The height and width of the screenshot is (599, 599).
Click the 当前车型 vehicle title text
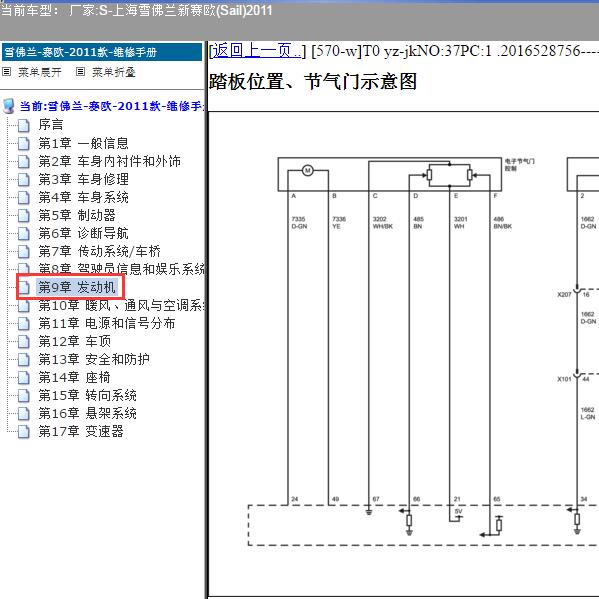pos(136,10)
